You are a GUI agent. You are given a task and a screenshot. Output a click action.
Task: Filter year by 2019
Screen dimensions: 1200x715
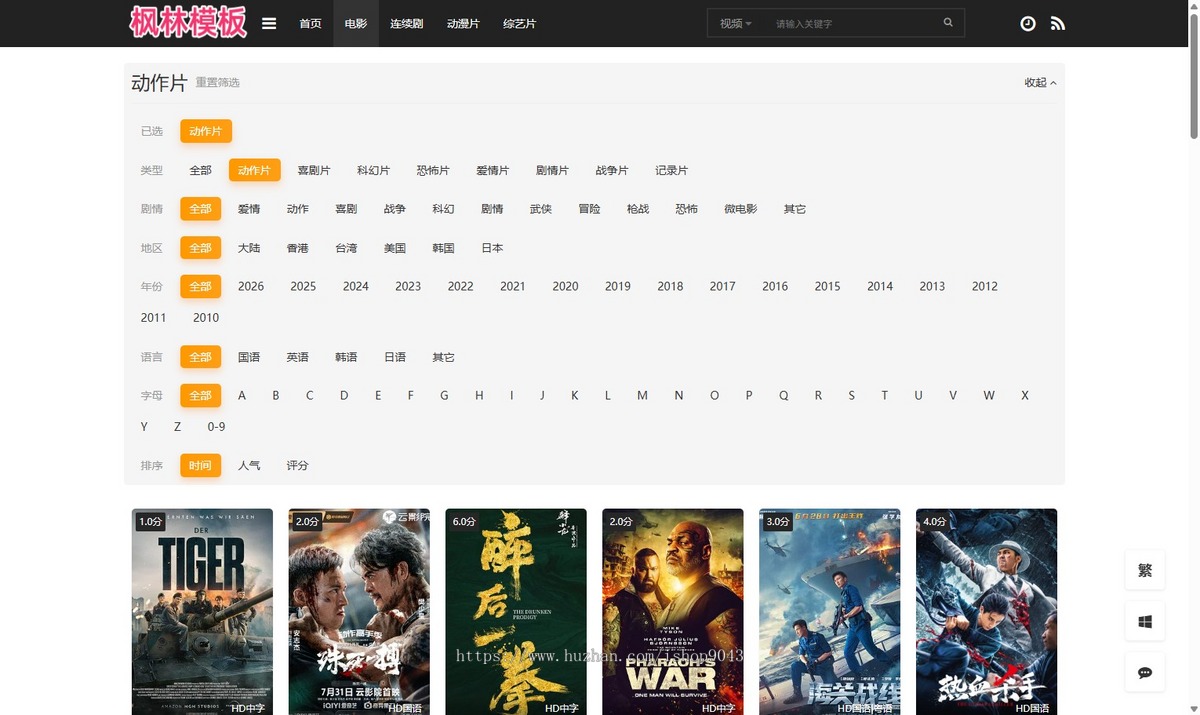tap(618, 286)
